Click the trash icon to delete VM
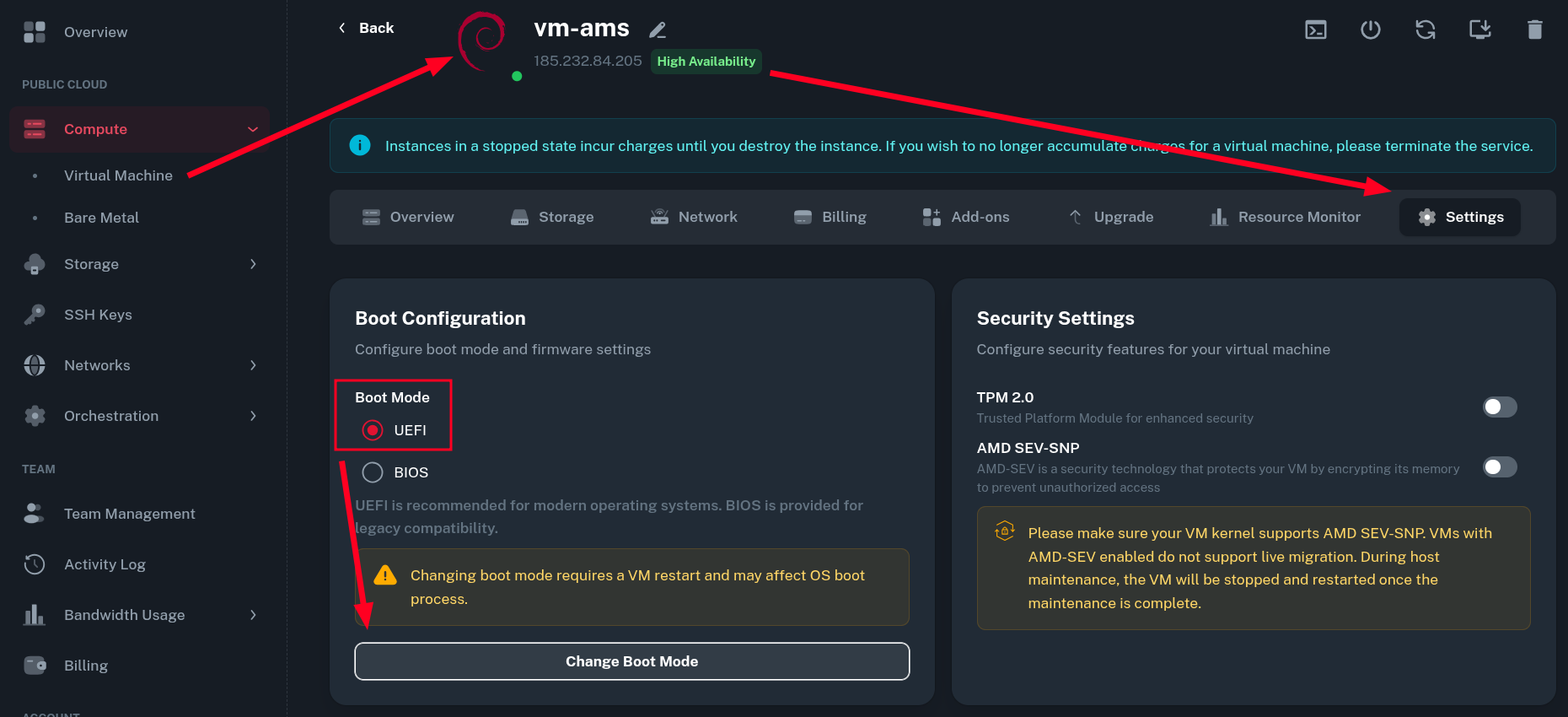Screen dimensions: 1568x717 [1534, 30]
